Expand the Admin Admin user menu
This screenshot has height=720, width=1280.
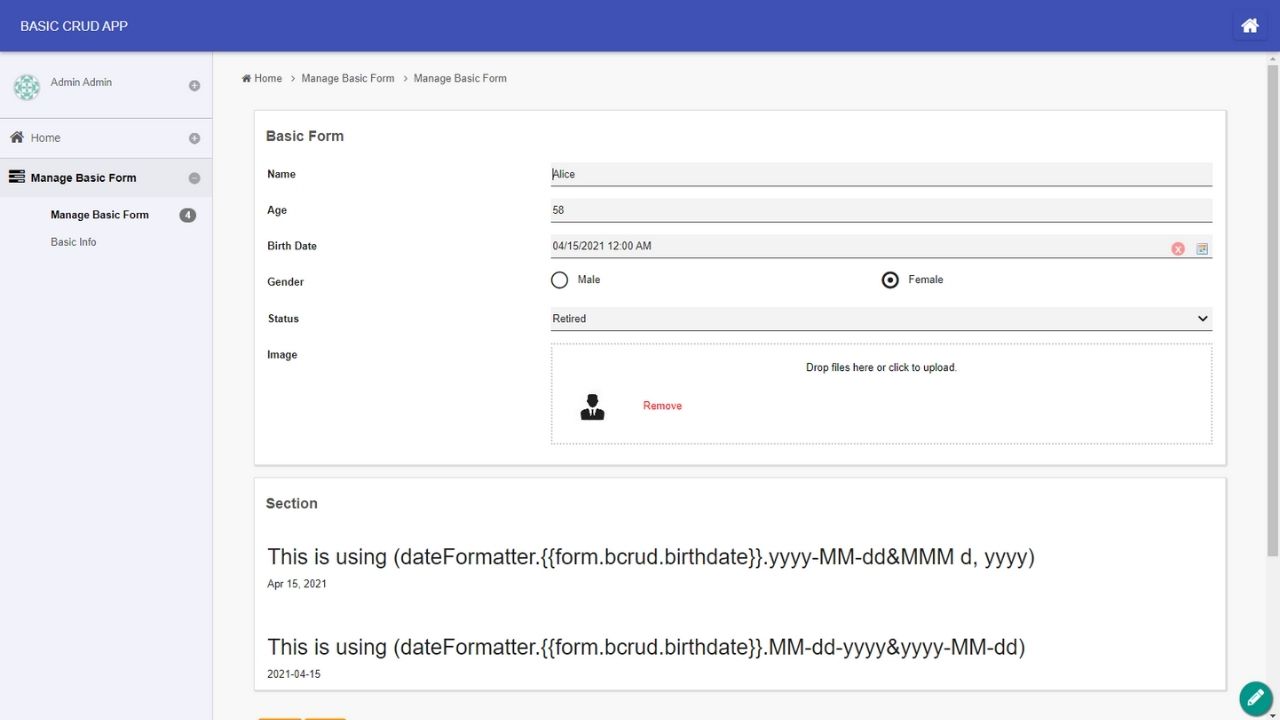click(x=194, y=86)
